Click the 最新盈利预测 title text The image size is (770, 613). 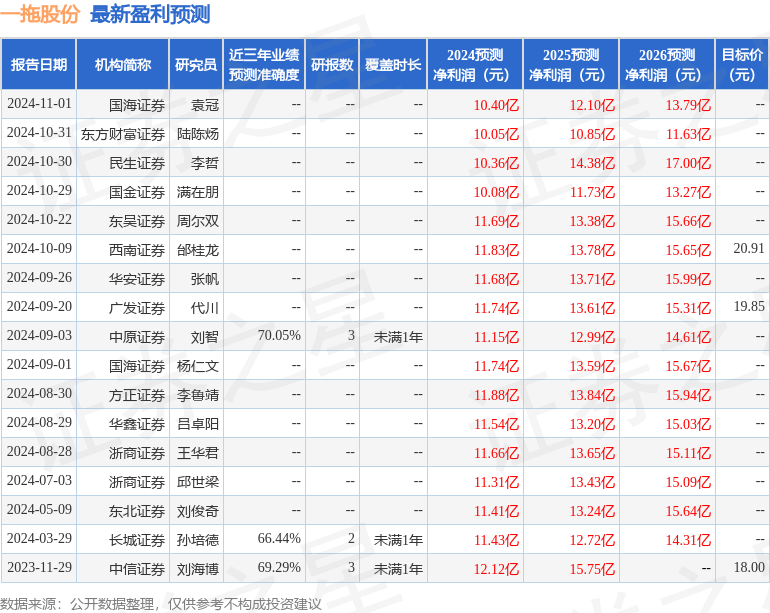pyautogui.click(x=150, y=14)
